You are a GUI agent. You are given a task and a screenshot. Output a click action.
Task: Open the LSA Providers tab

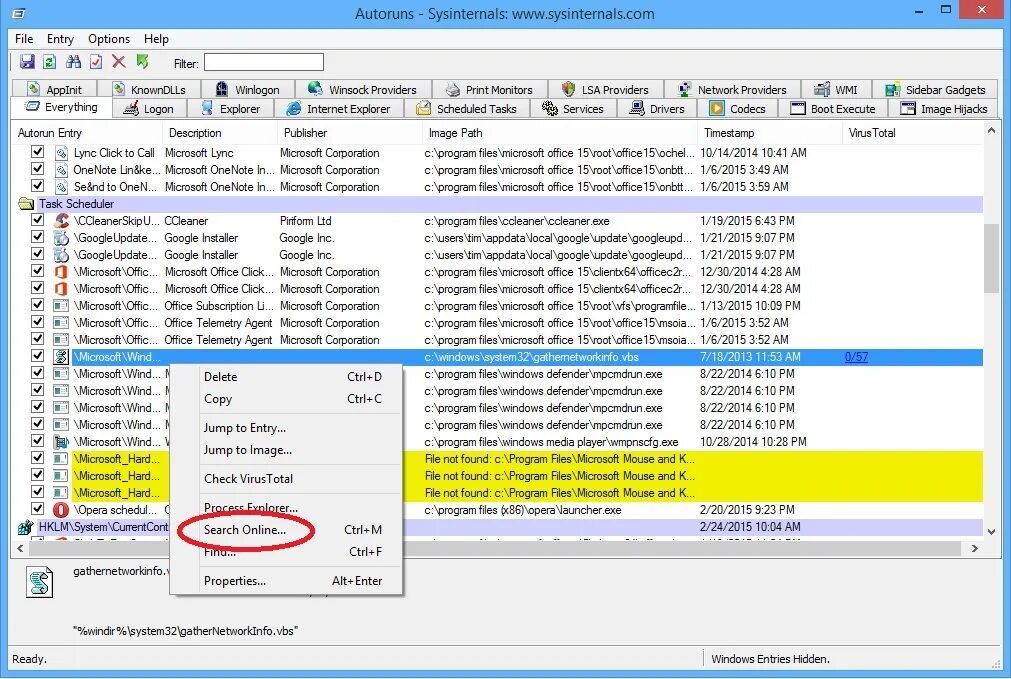605,90
